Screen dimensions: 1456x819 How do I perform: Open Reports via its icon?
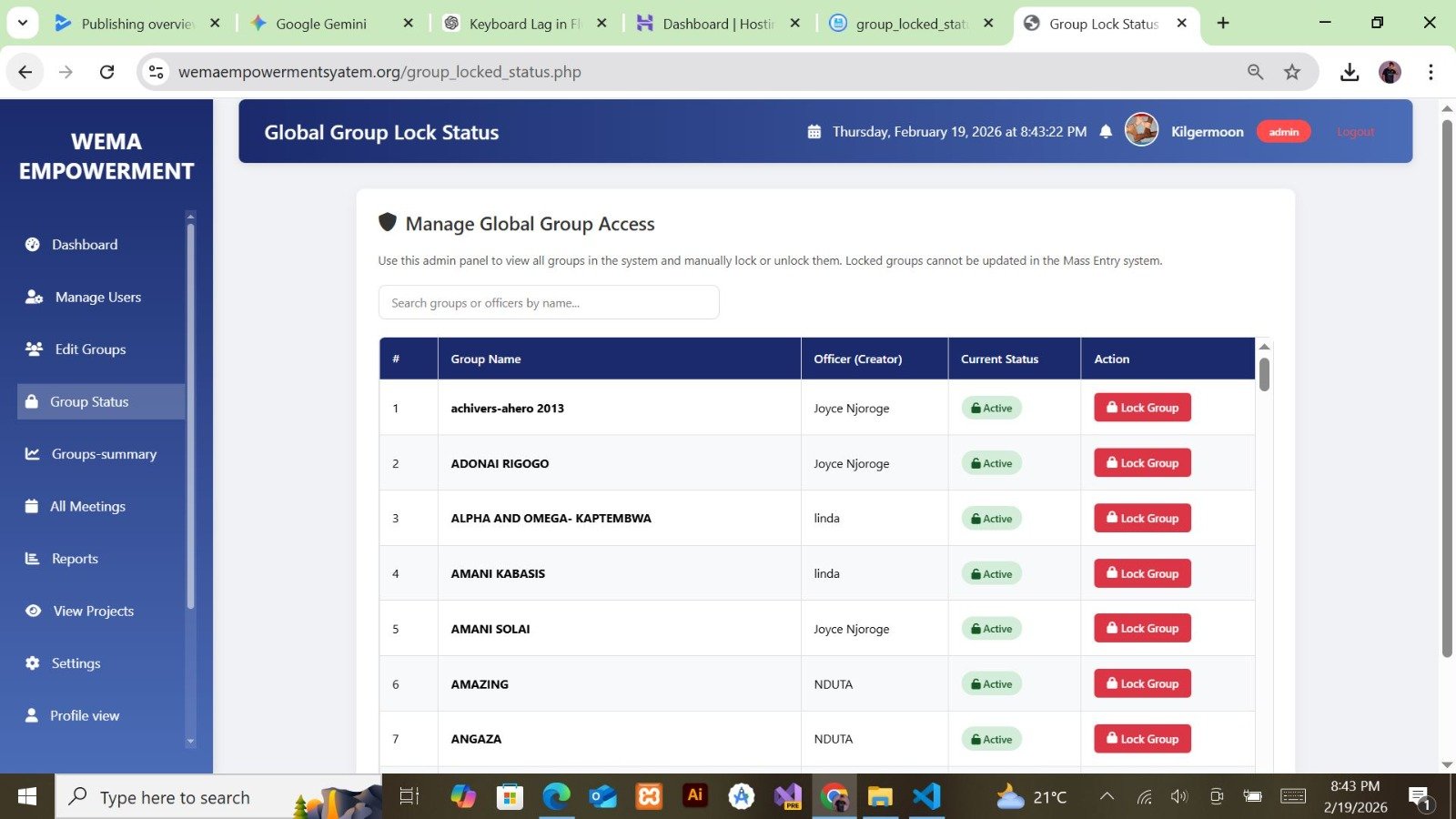33,558
